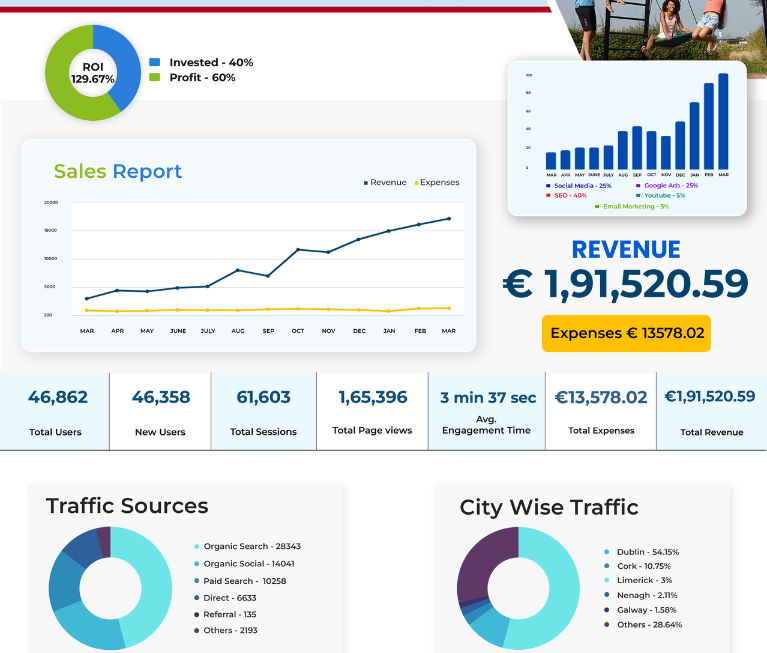Click the SEO - 40% legend entry

(566, 196)
